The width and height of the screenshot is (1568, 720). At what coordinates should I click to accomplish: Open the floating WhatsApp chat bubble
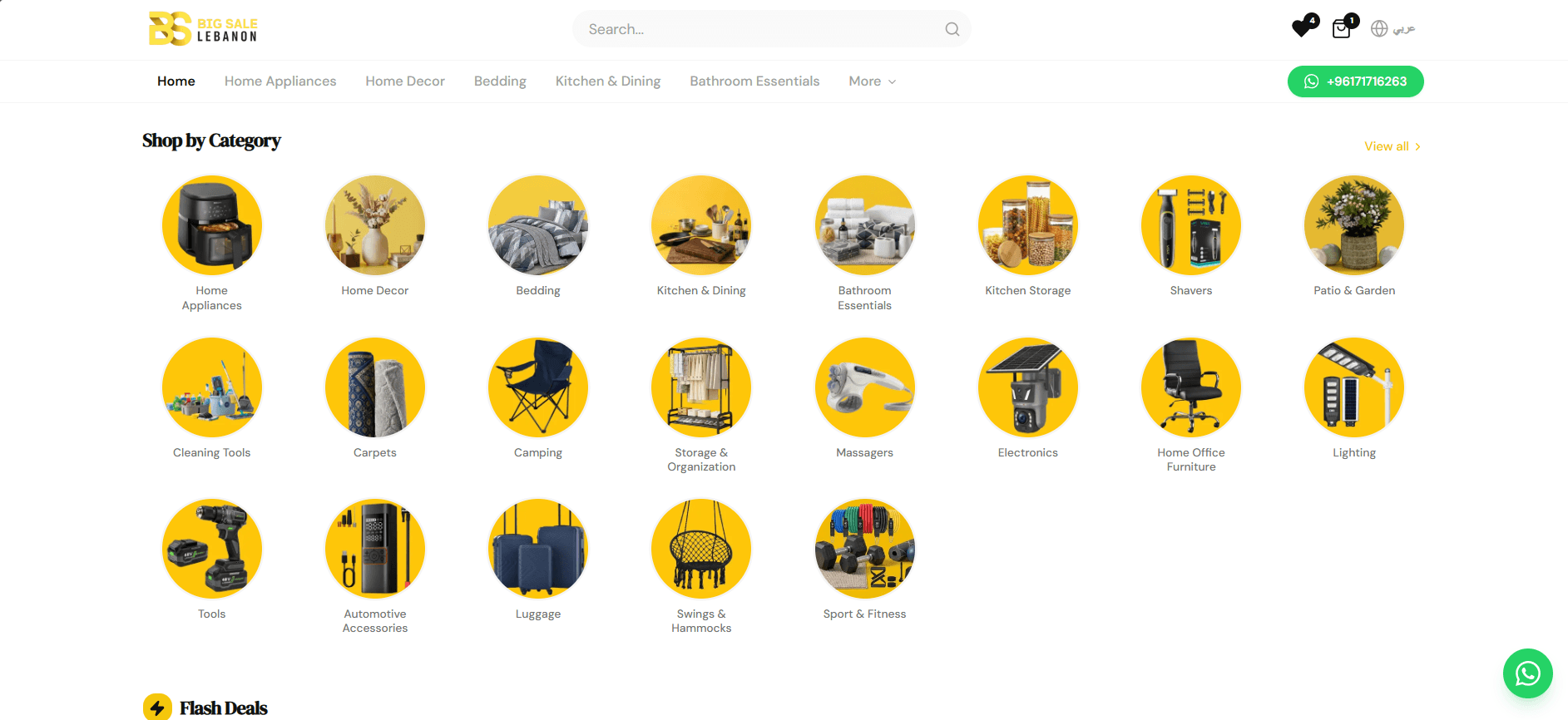(1527, 673)
